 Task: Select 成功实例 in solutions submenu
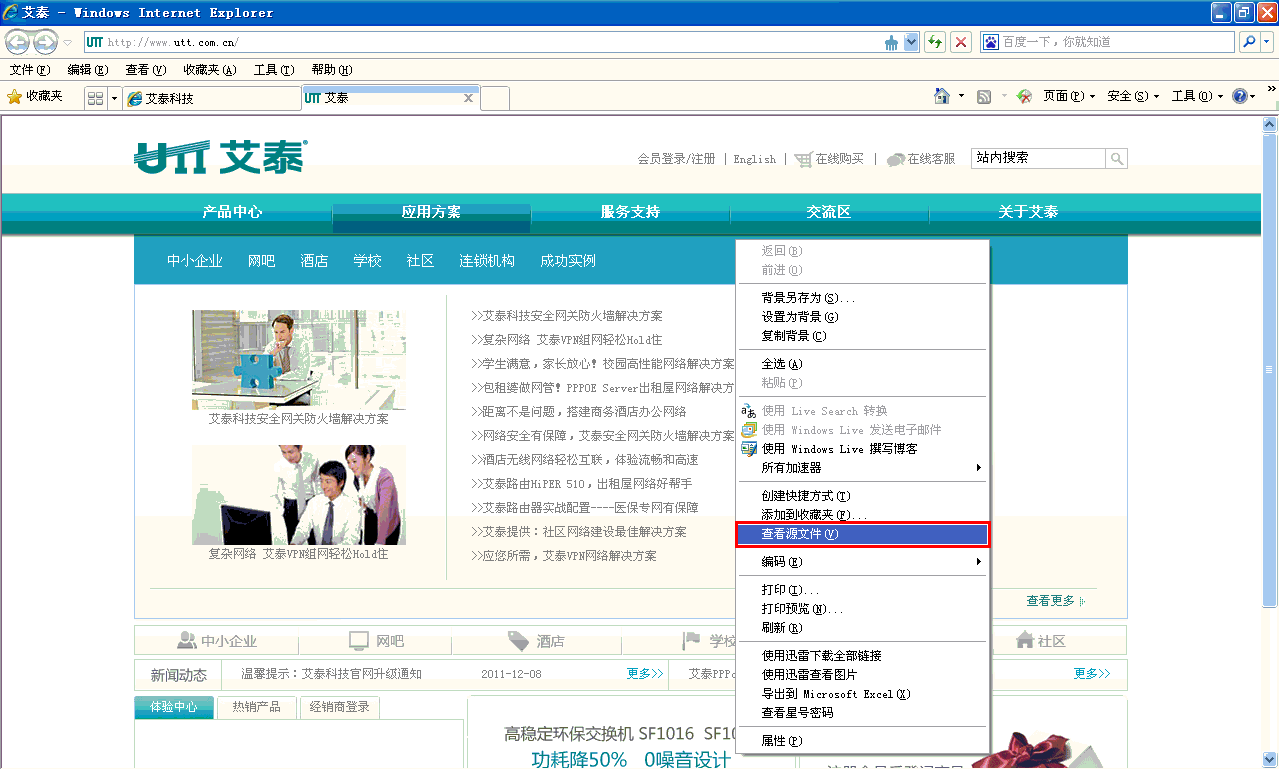click(x=568, y=261)
